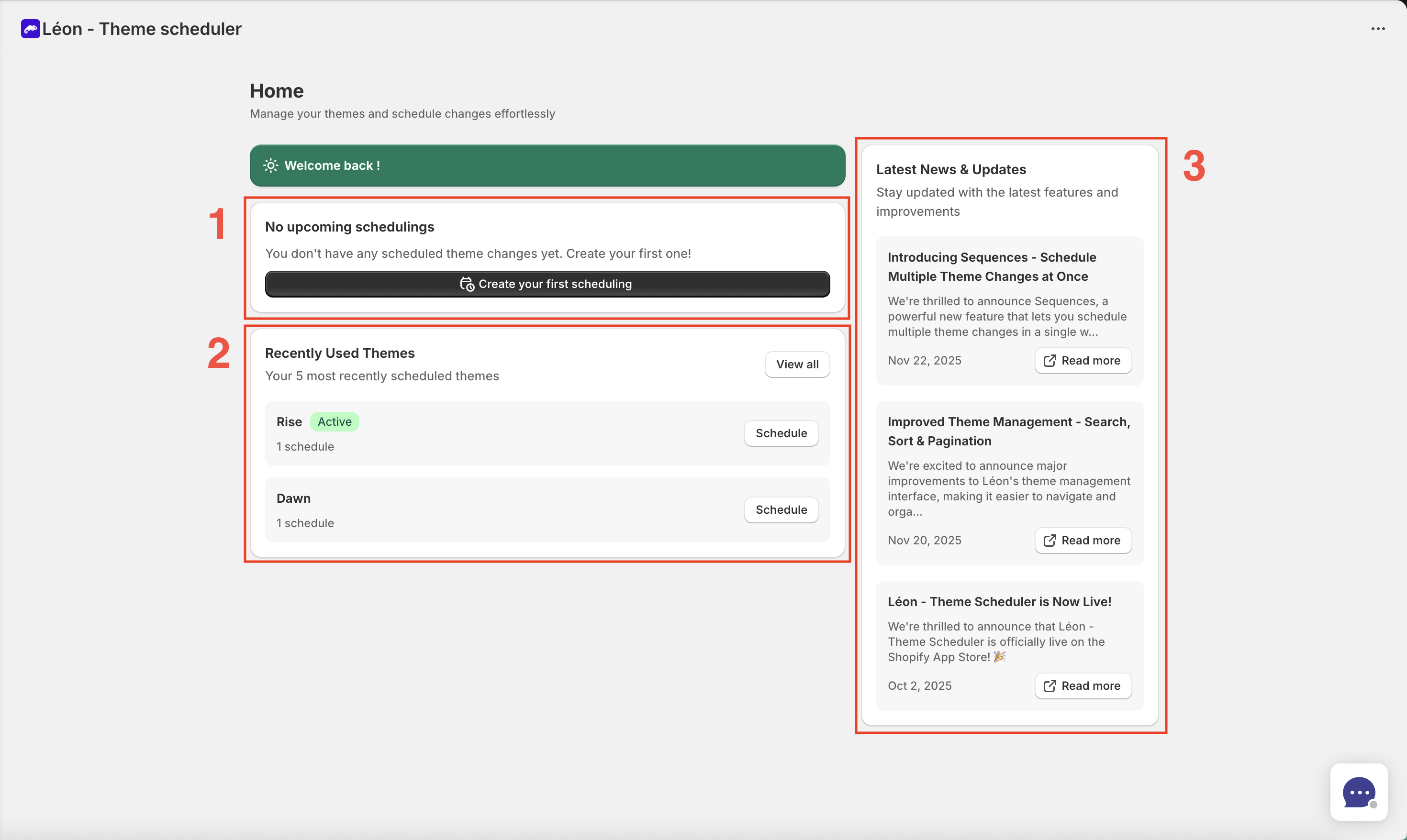Click the Léon - Theme scheduler title
This screenshot has width=1407, height=840.
pos(142,29)
